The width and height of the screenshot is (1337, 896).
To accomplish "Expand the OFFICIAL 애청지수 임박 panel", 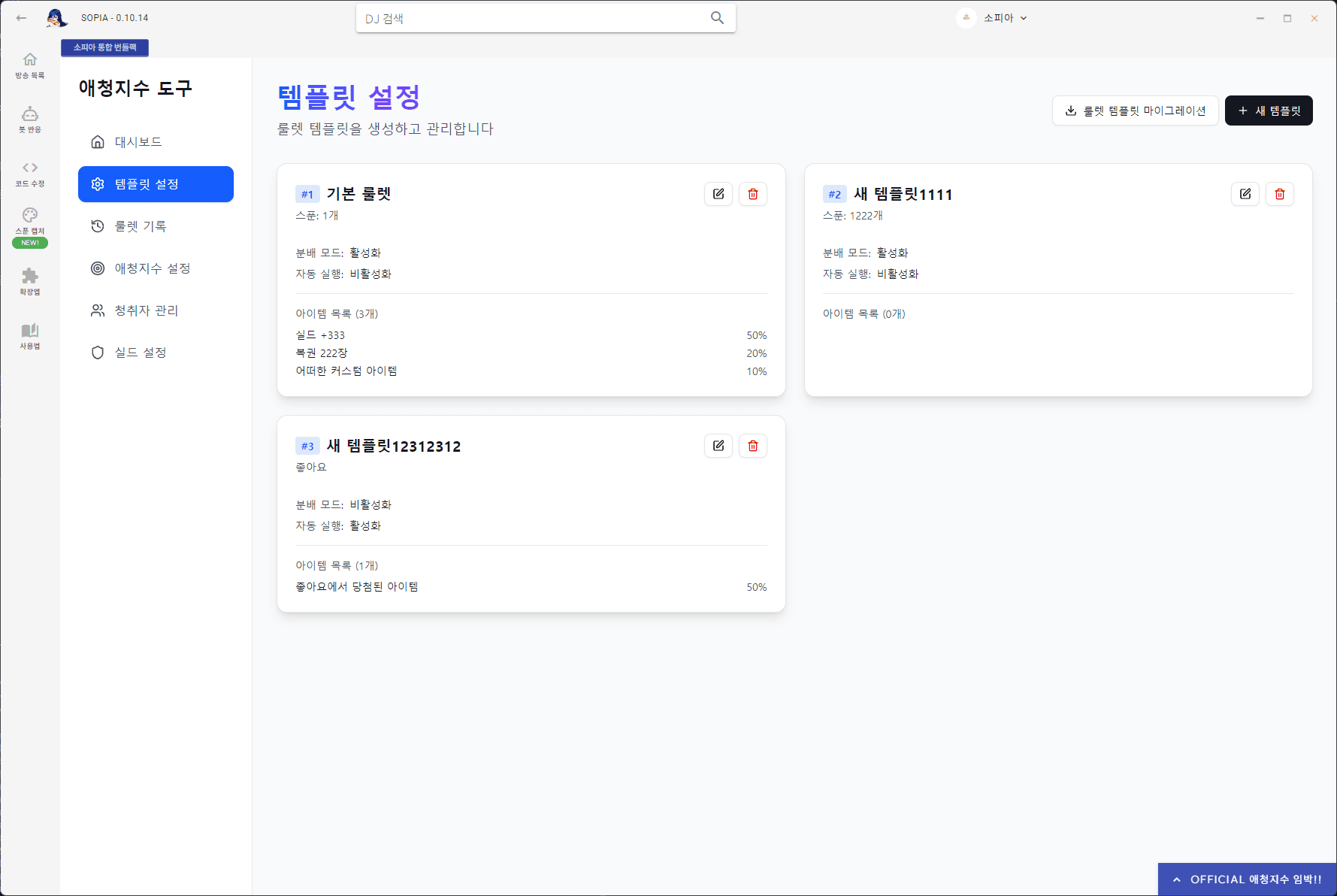I will pyautogui.click(x=1247, y=879).
